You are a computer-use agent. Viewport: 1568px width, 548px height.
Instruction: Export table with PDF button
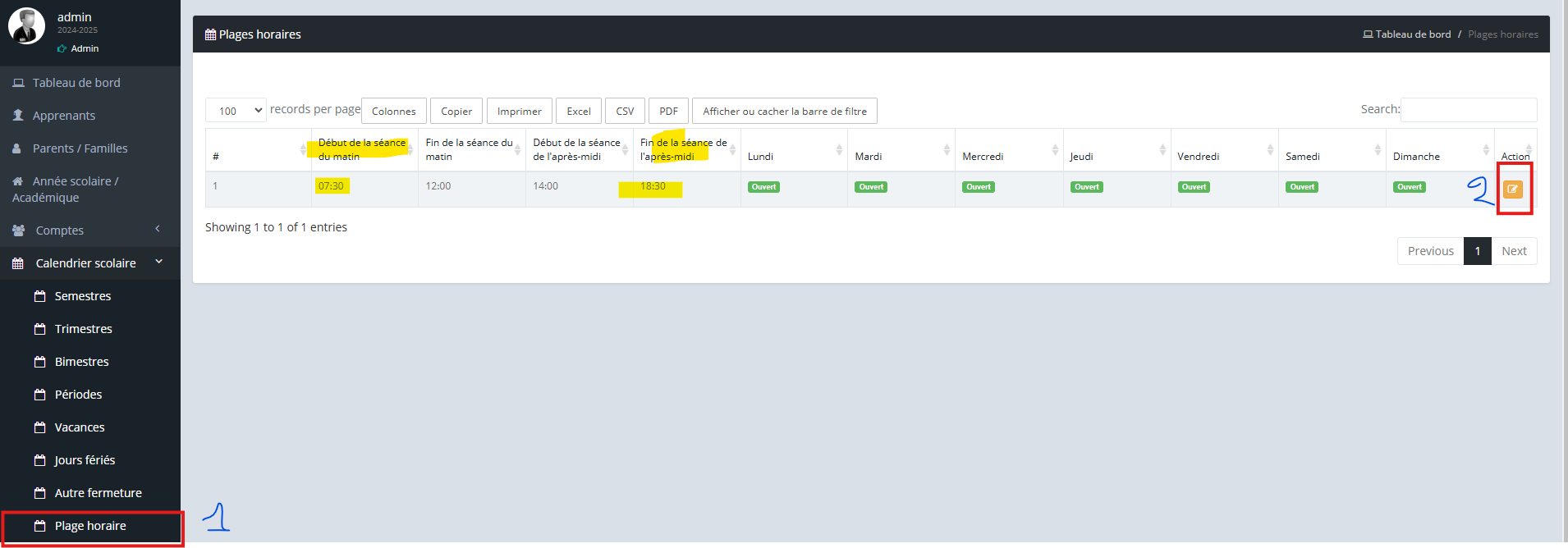669,111
